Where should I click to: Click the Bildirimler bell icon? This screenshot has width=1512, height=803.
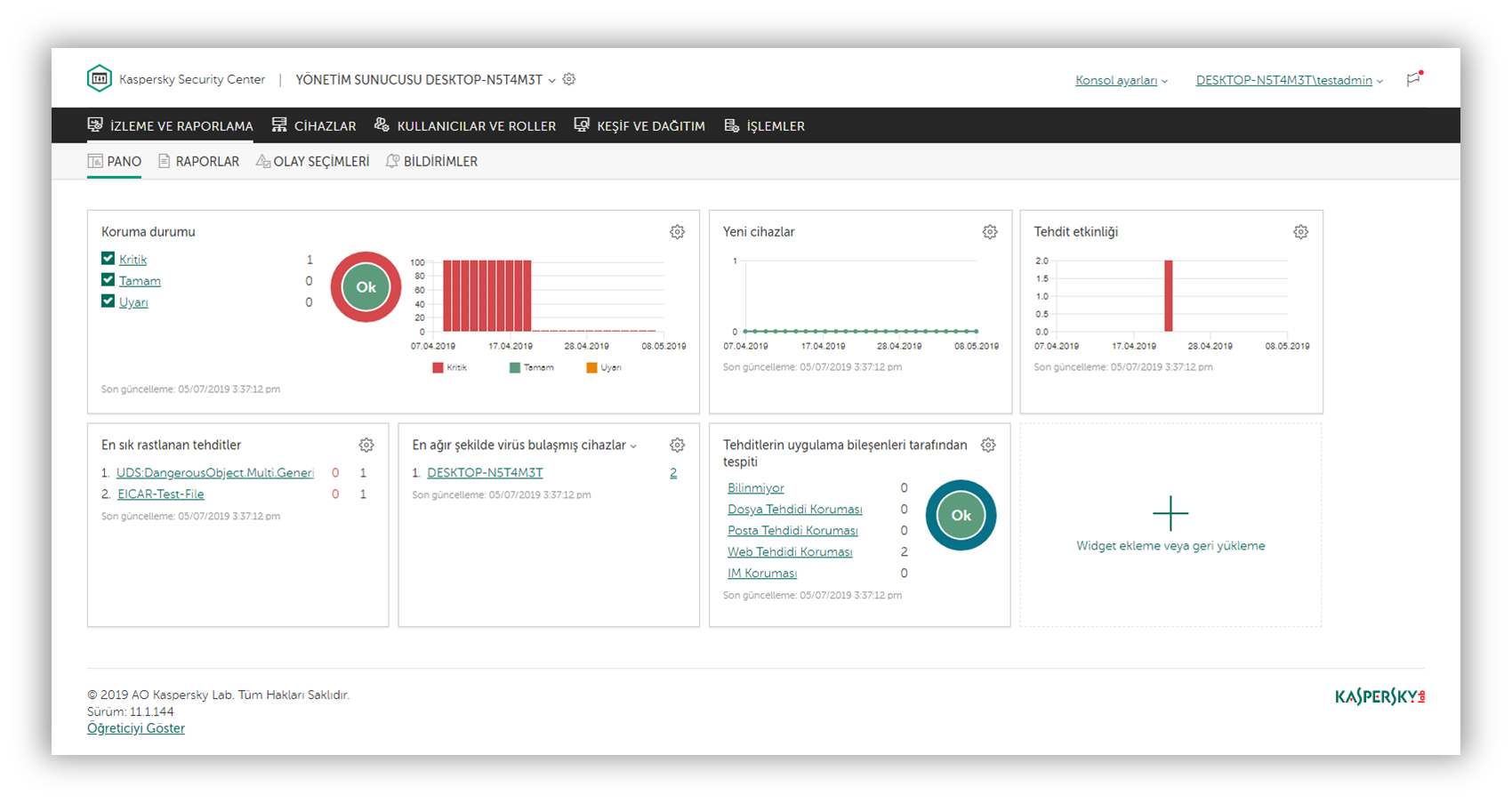(392, 161)
